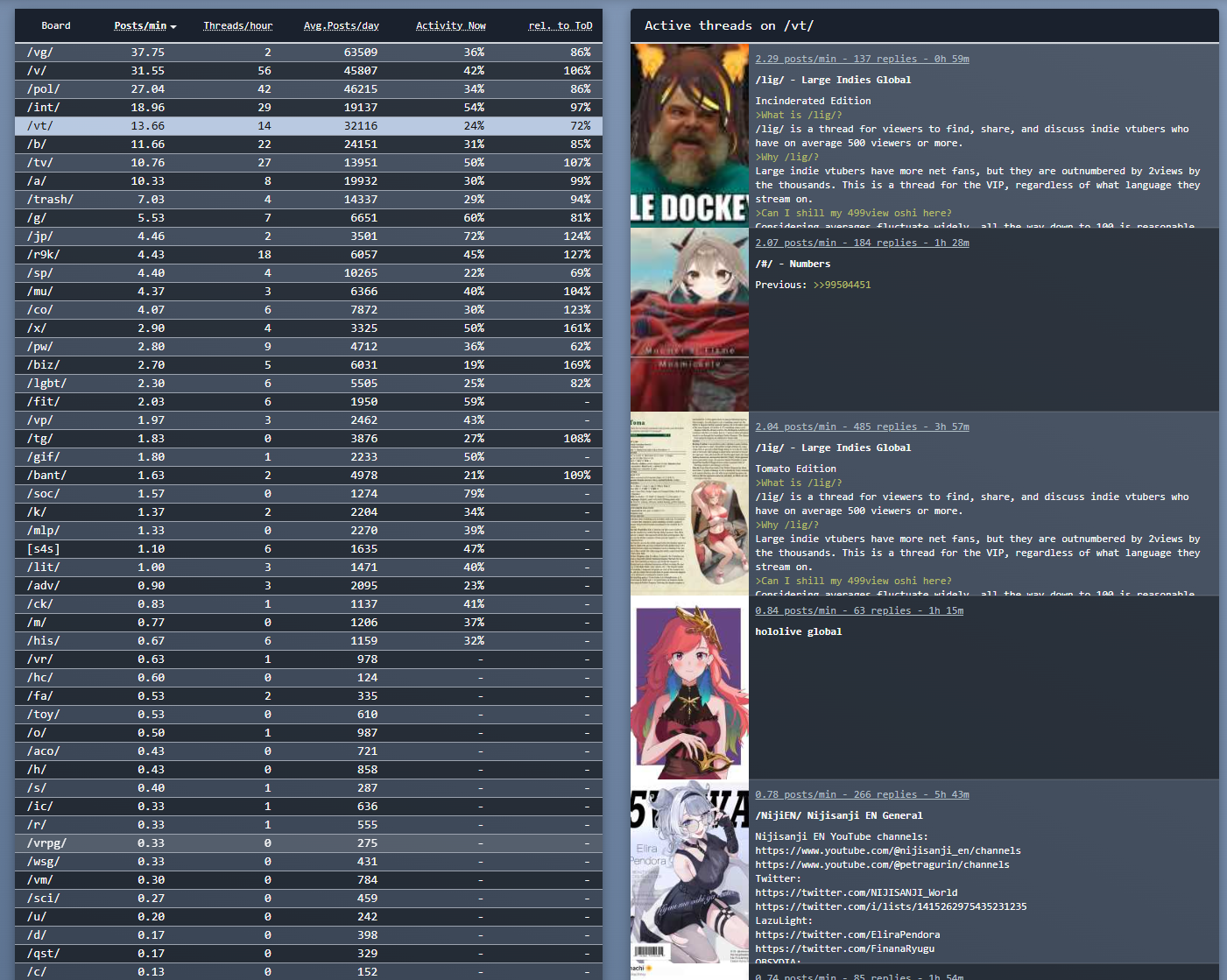The height and width of the screenshot is (980, 1227).
Task: Open the Elira Pendora thumbnail image
Action: pos(689,871)
